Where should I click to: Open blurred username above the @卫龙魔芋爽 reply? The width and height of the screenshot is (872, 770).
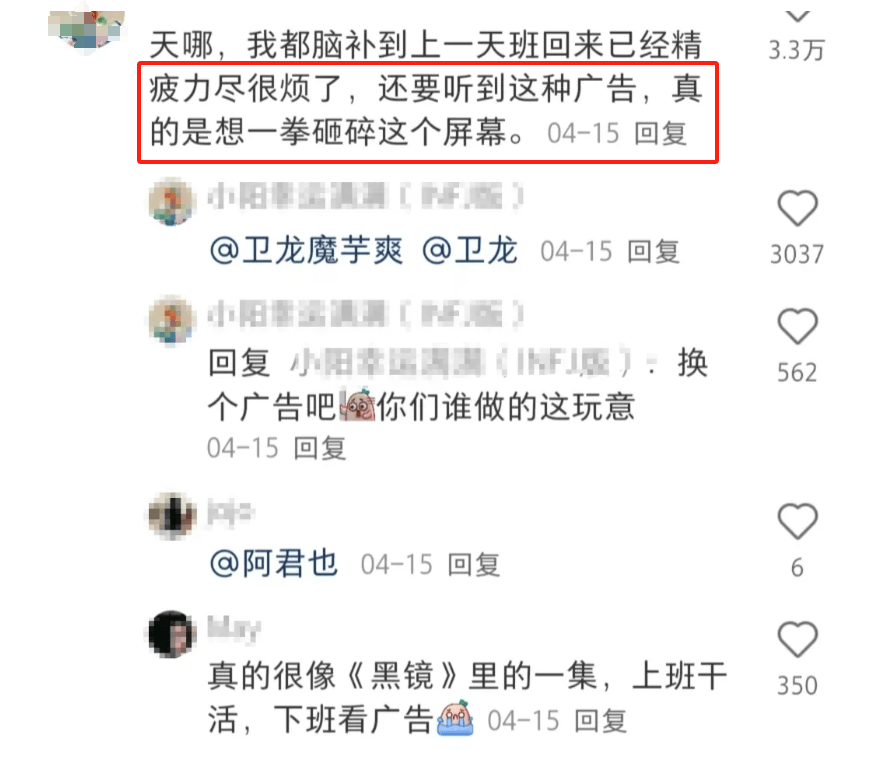[x=366, y=196]
